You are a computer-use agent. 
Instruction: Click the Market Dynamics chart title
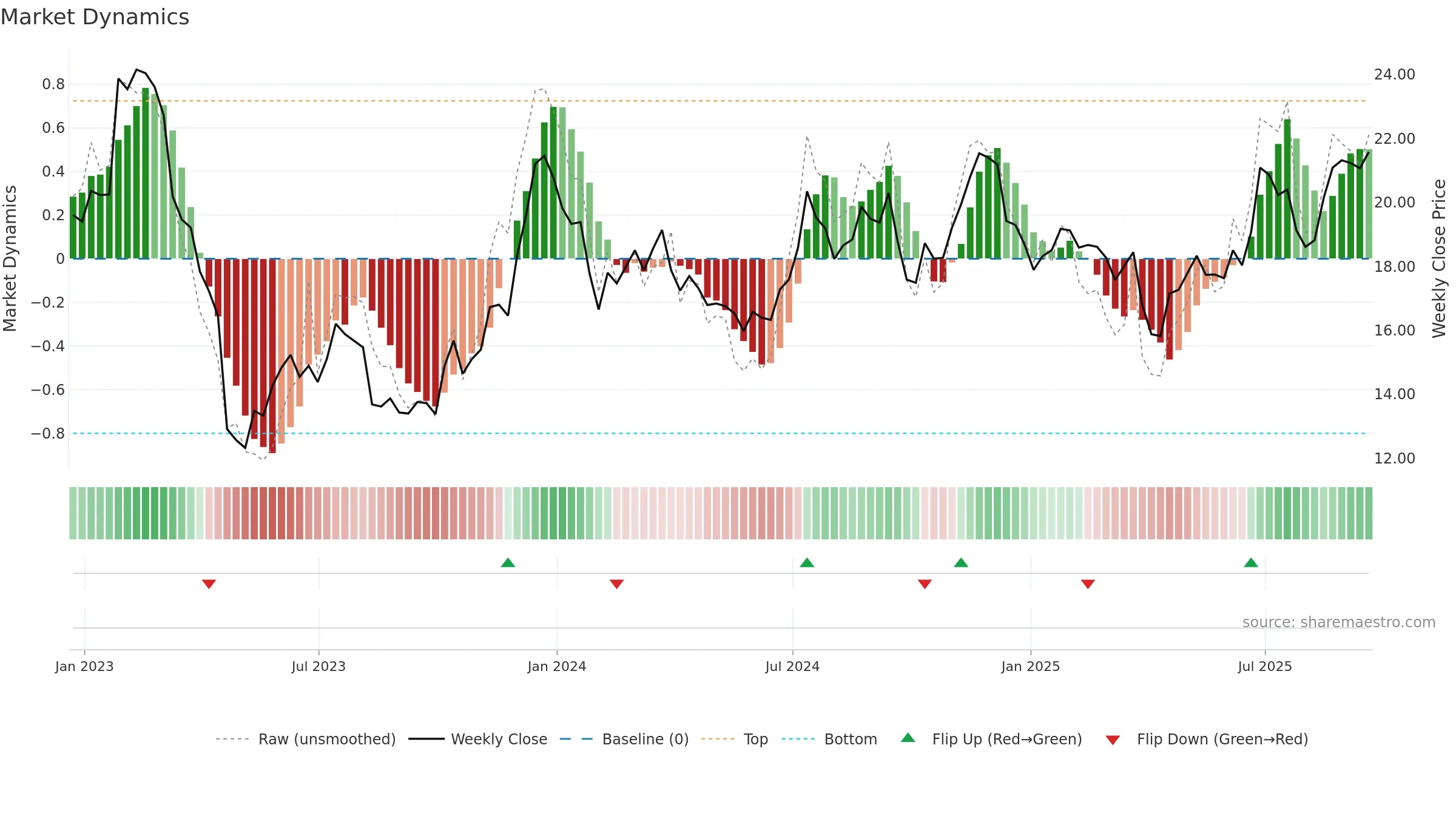(95, 17)
